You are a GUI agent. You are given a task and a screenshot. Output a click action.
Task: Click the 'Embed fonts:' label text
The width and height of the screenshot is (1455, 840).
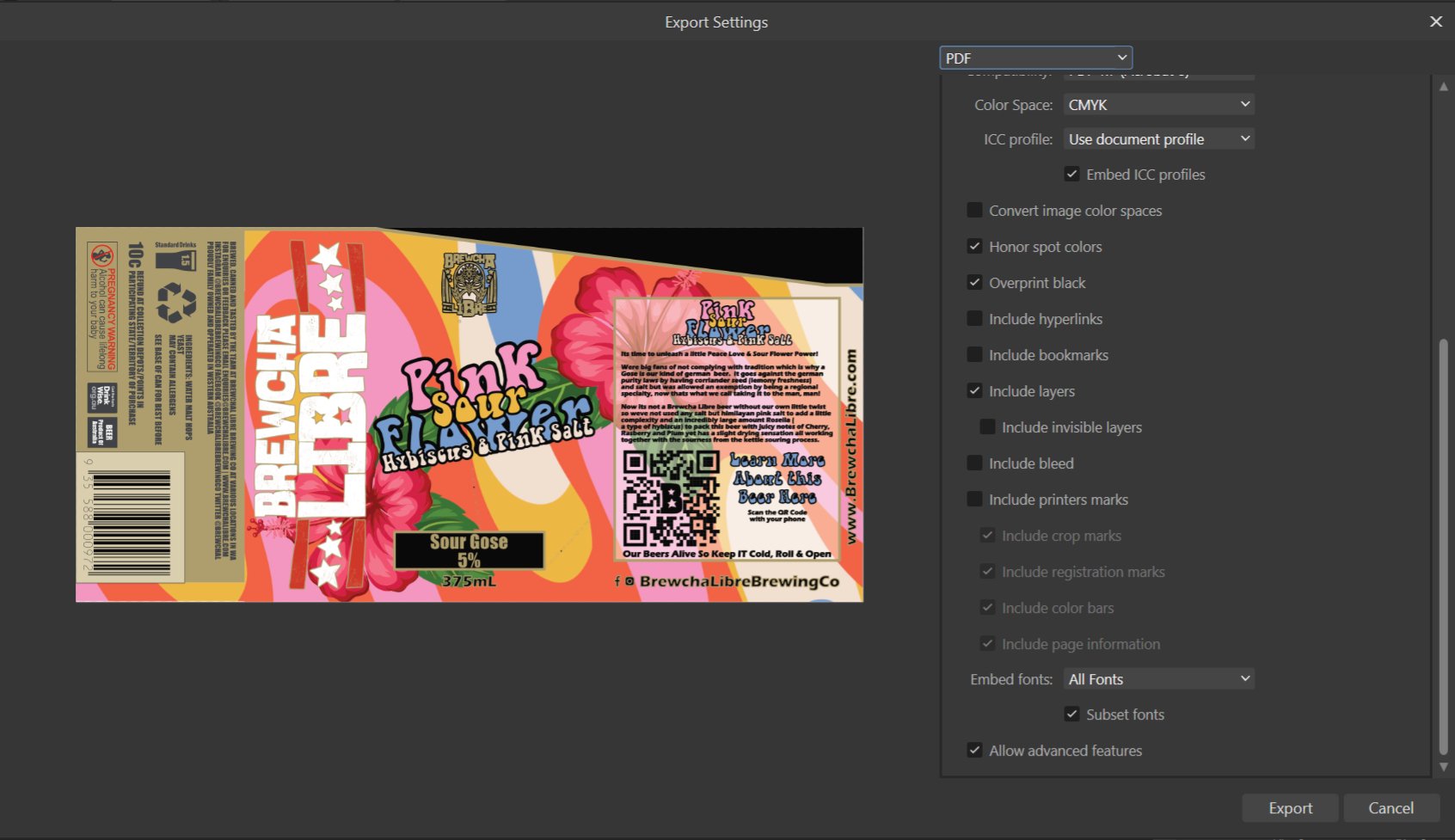[1011, 679]
